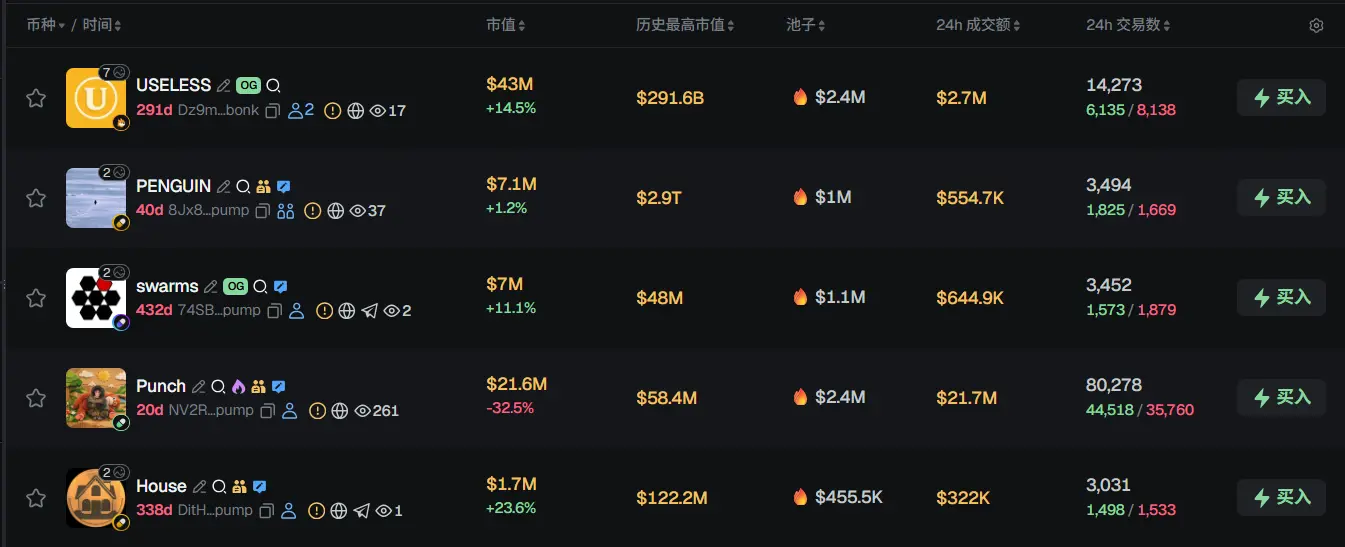
Task: Click warning alert icon on Punch row
Action: pos(317,411)
